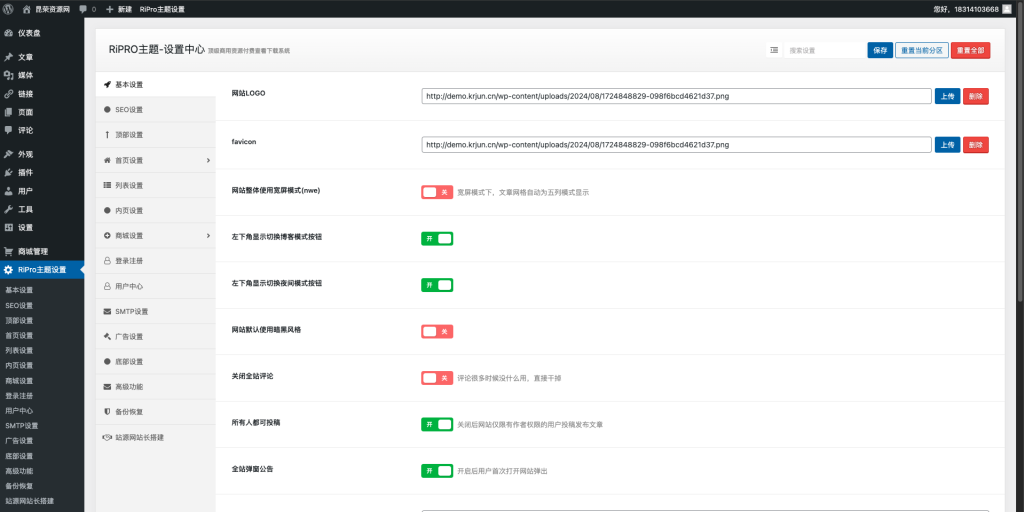Click the 外观 appearance brush icon
The height and width of the screenshot is (512, 1024).
[x=8, y=155]
